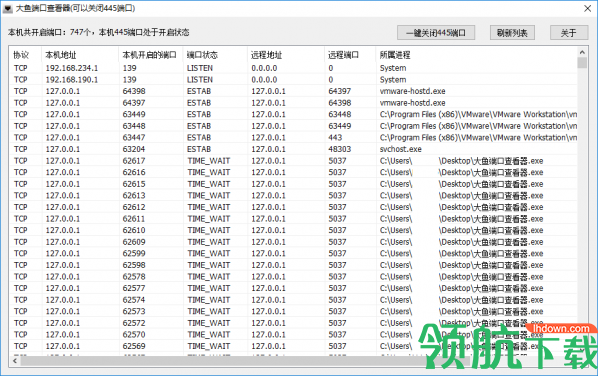Select local port 63447 cell

pyautogui.click(x=134, y=138)
